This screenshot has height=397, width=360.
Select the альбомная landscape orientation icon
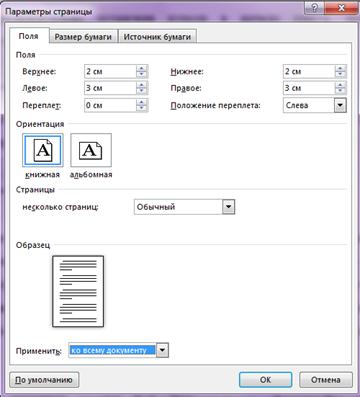tap(91, 150)
